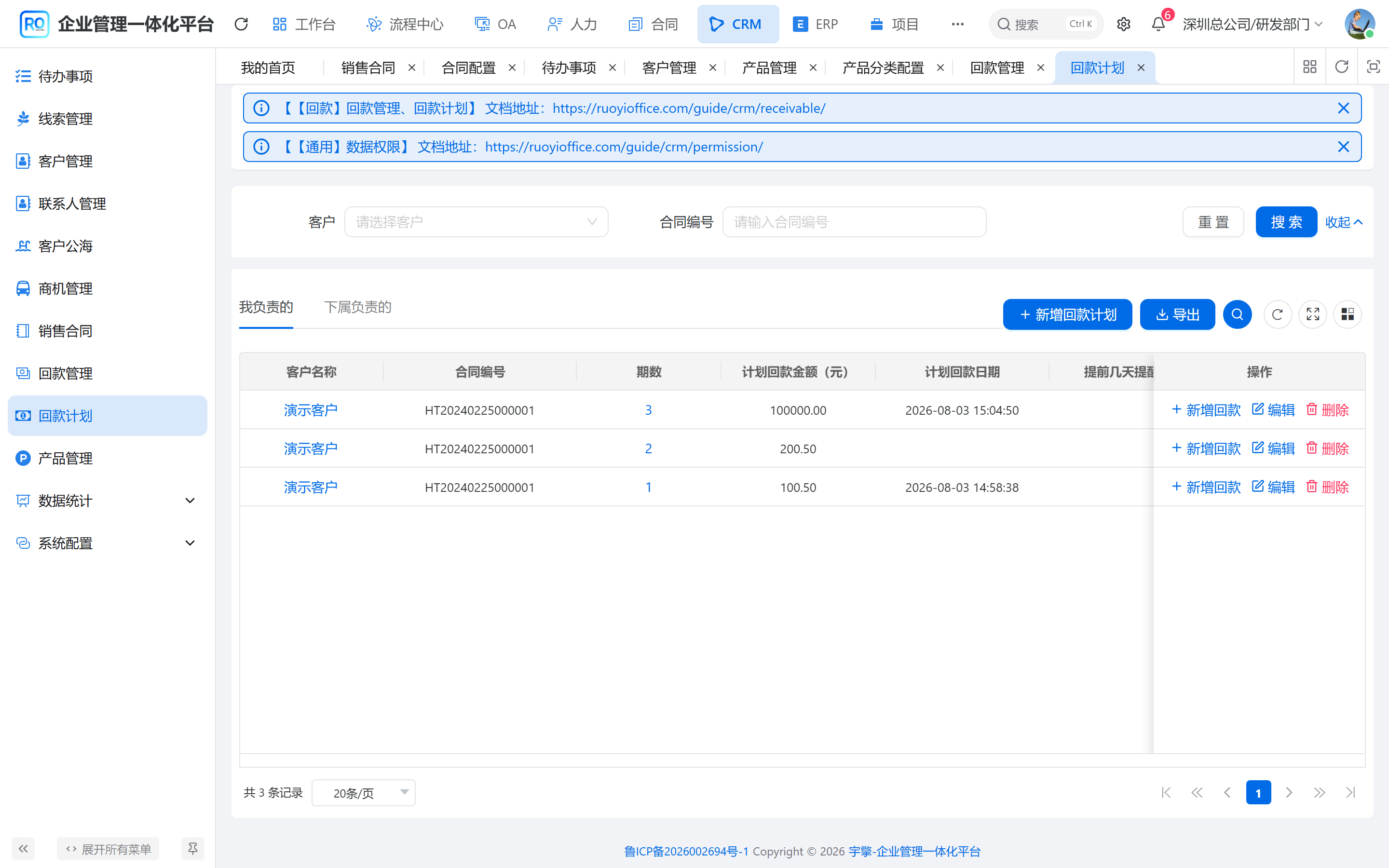Screen dimensions: 1389x868
Task: Toggle fullscreen content icon in tab bar
Action: click(x=1373, y=67)
